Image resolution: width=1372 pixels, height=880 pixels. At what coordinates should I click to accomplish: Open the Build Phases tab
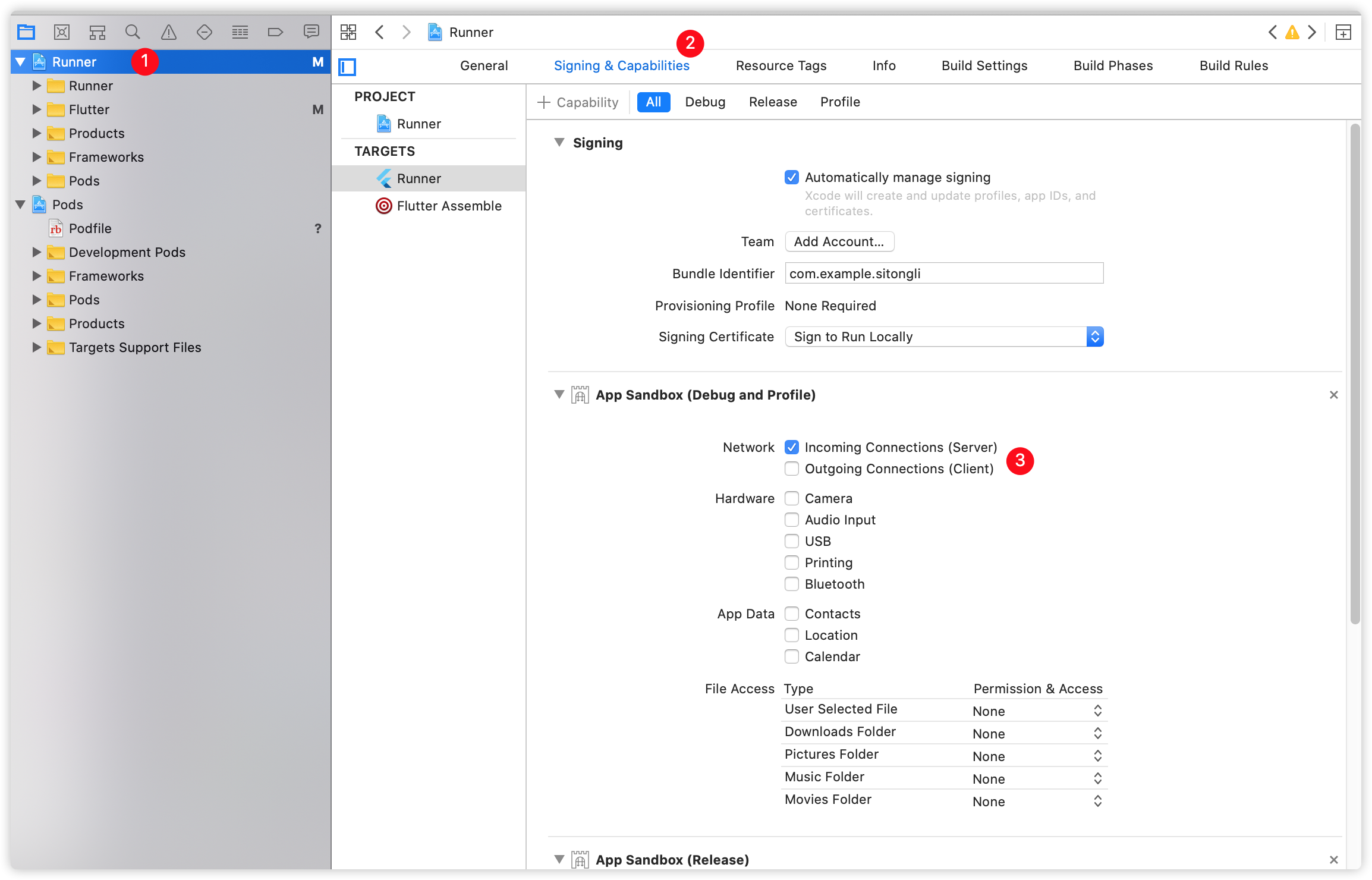pyautogui.click(x=1113, y=66)
